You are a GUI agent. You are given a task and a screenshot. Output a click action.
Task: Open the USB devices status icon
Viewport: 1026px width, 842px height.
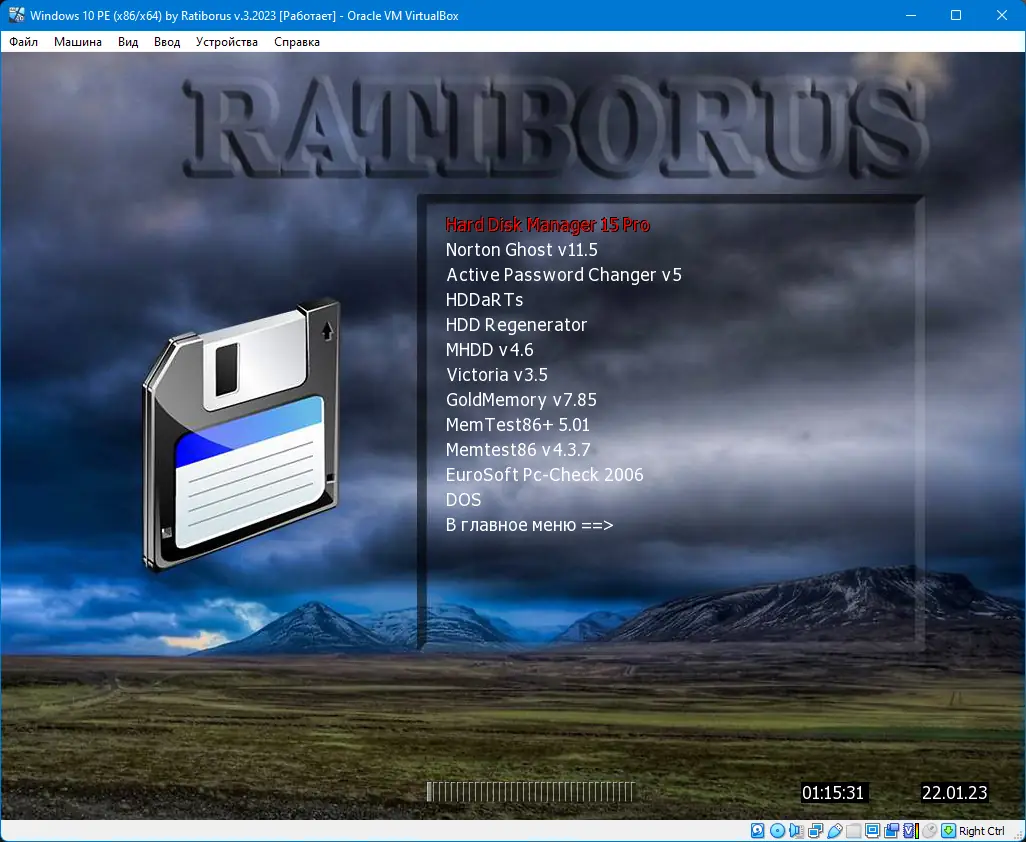click(x=834, y=831)
